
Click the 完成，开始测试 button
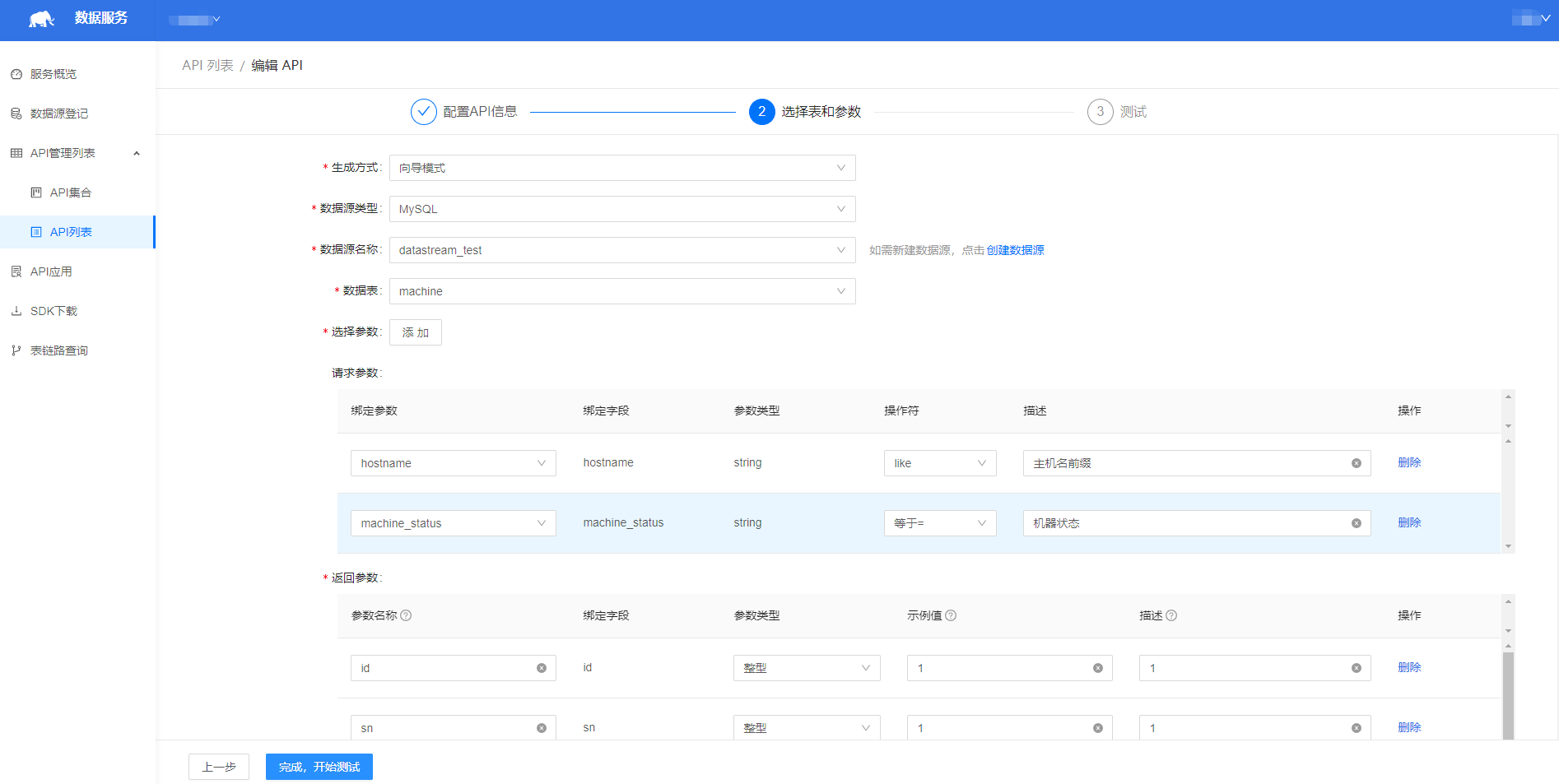[x=319, y=767]
